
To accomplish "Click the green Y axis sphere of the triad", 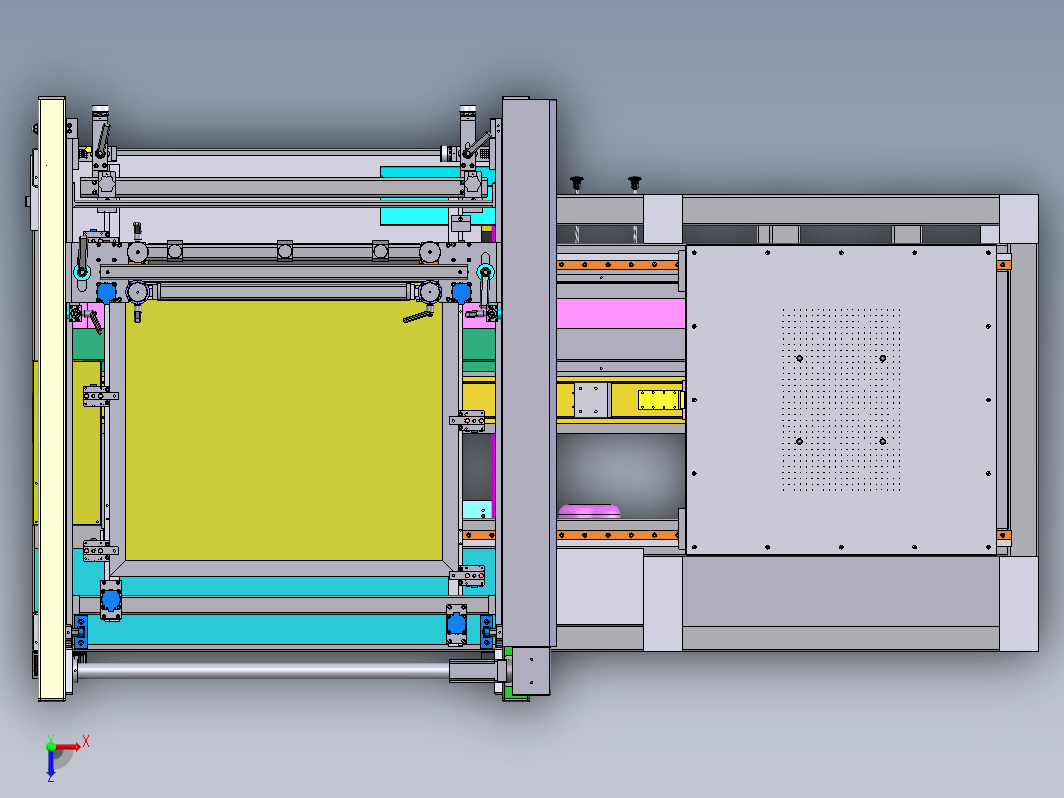I will point(51,746).
